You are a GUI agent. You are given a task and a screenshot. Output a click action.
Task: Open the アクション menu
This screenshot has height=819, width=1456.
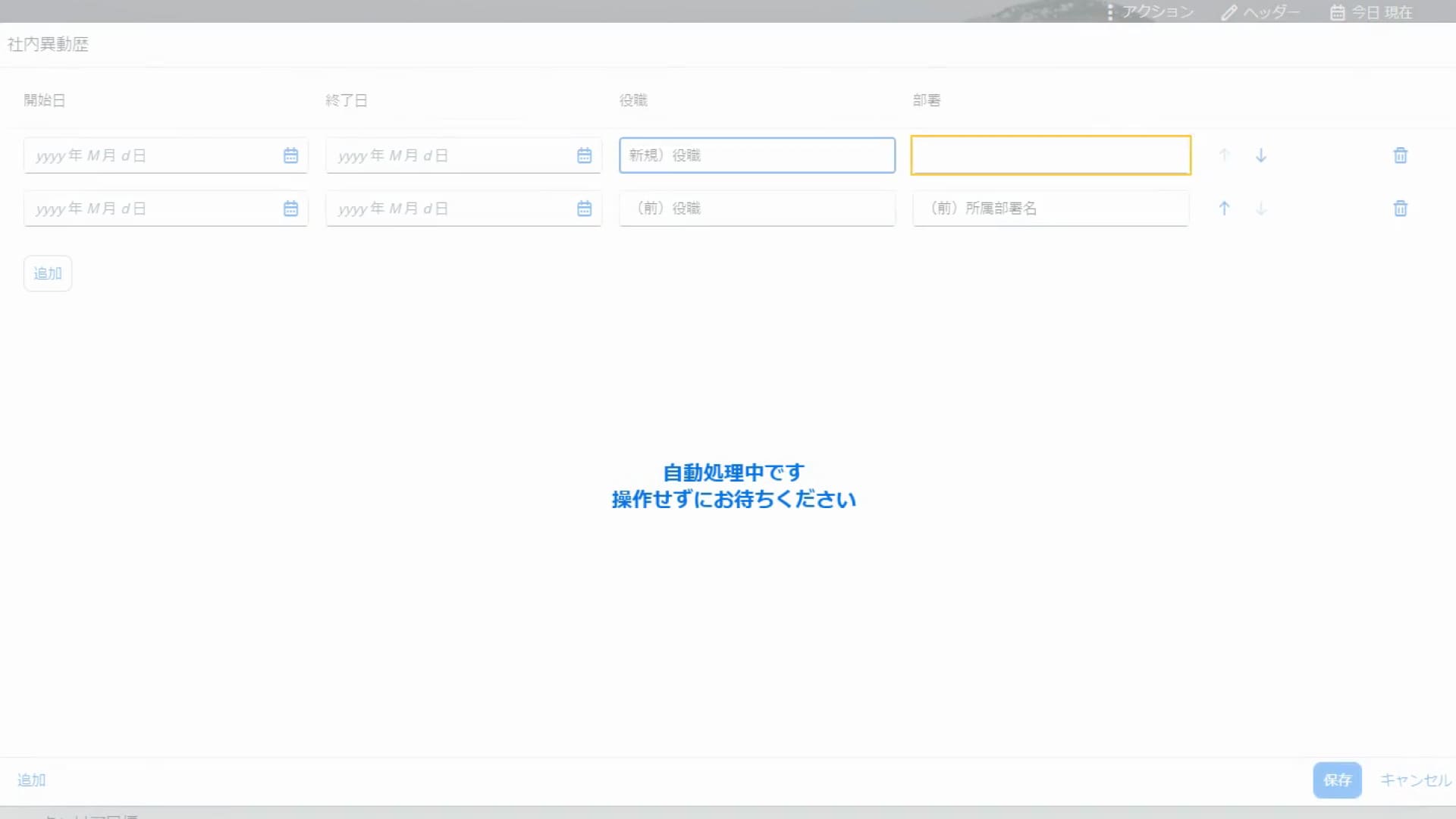(x=1150, y=12)
